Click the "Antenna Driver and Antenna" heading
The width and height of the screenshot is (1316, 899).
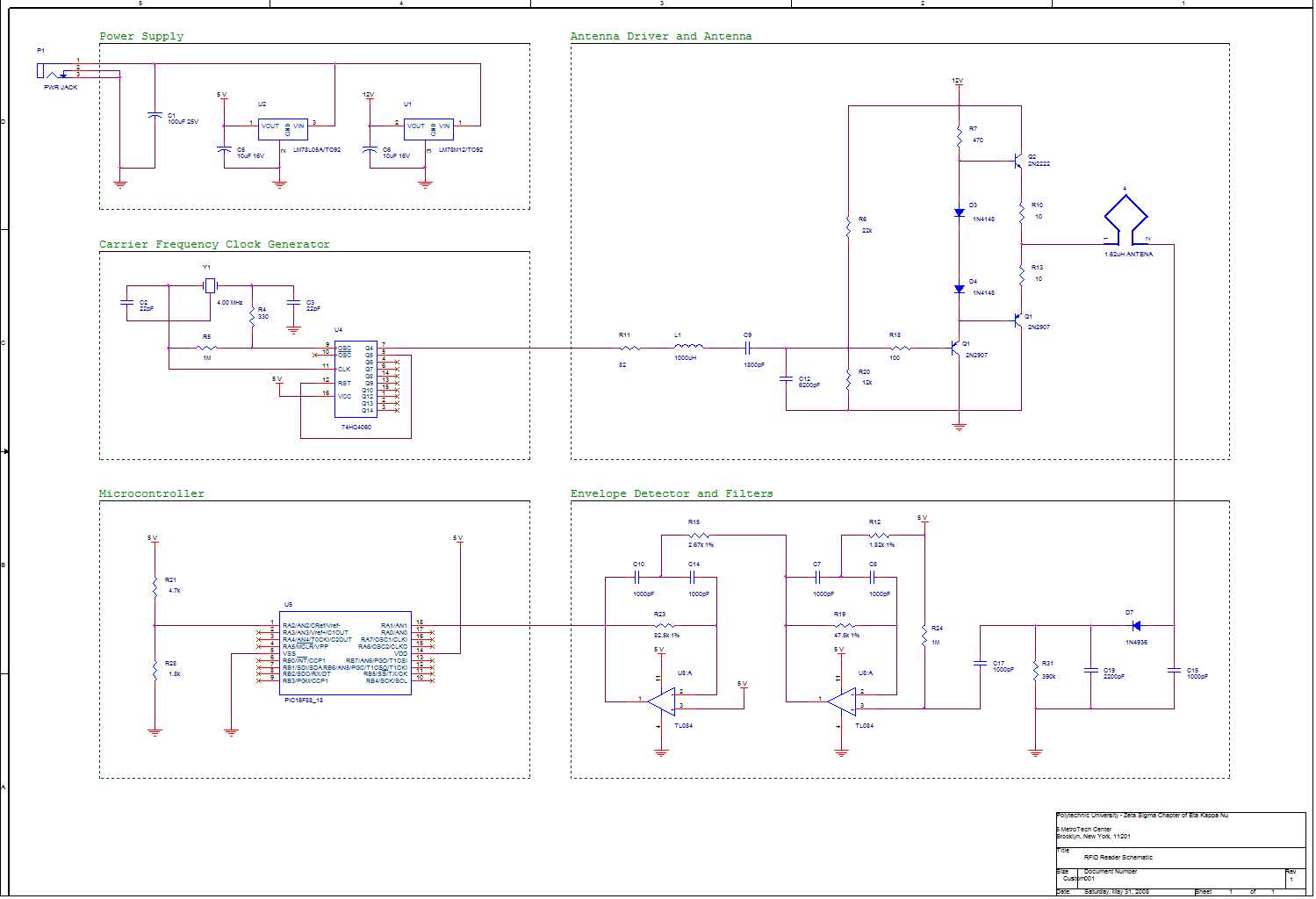[661, 36]
